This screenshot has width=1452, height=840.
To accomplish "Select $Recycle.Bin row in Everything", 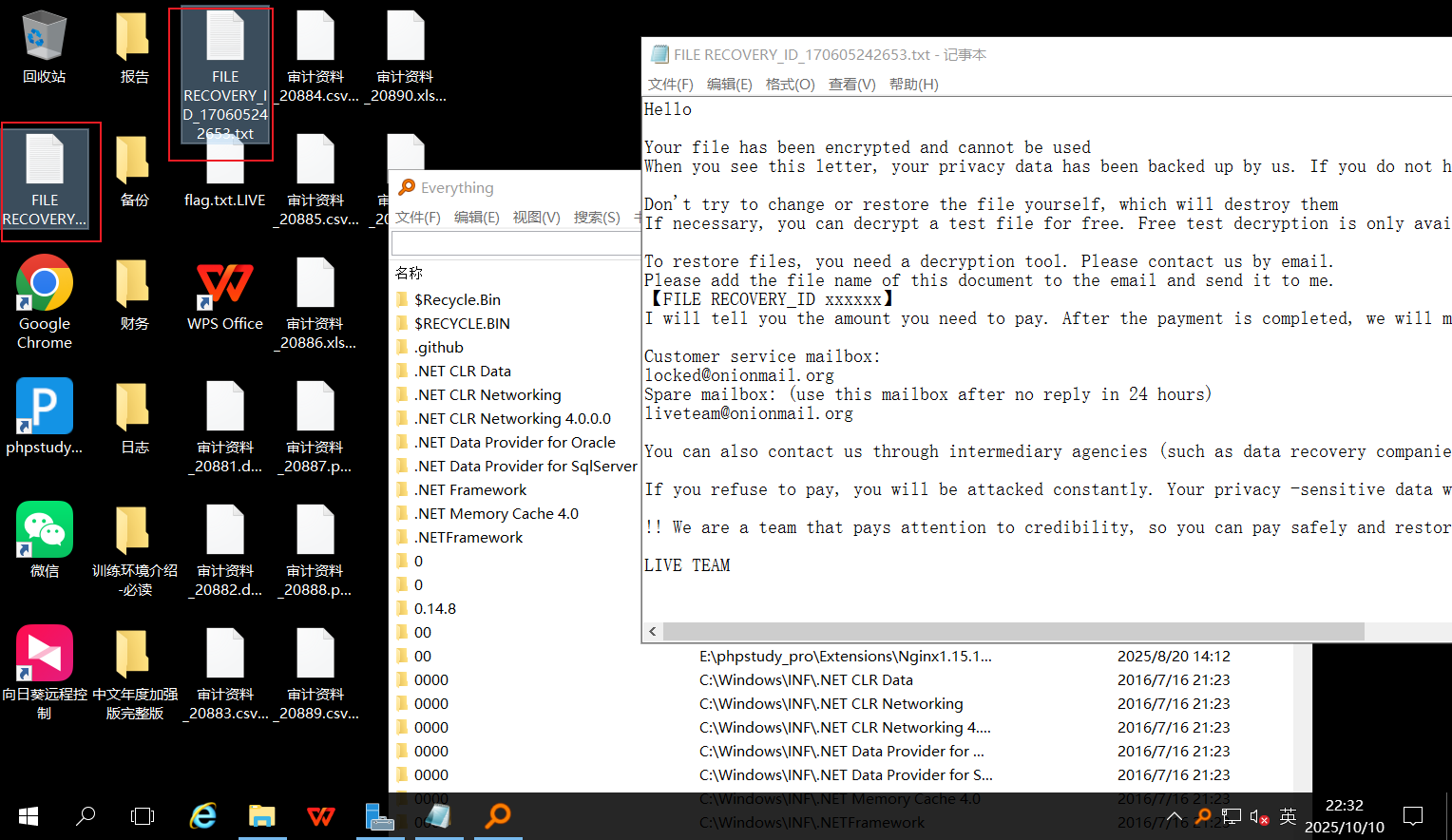I will 457,299.
